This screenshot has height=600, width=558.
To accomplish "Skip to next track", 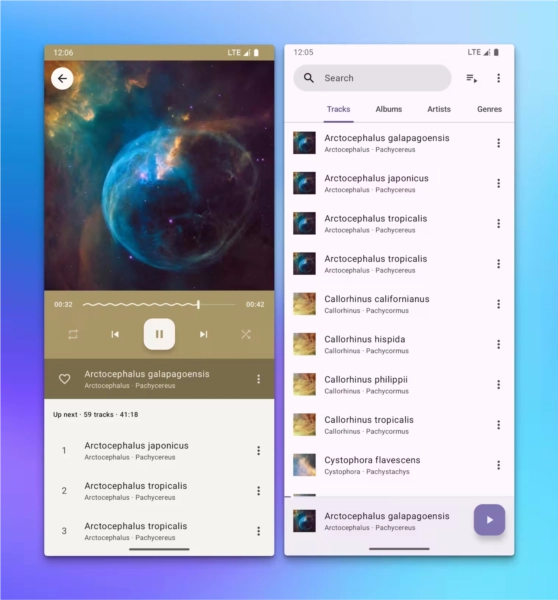I will click(204, 334).
